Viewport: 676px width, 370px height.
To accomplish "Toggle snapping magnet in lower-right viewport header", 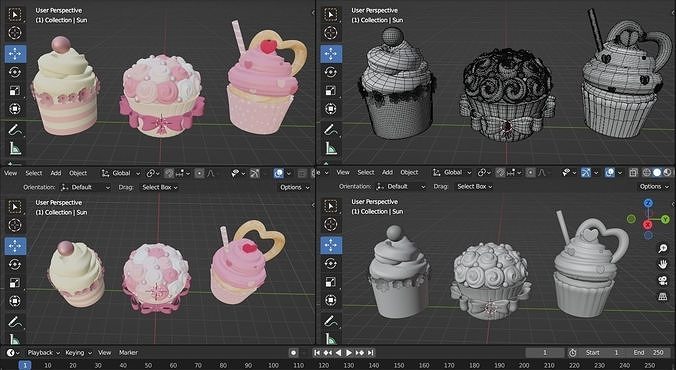I will point(501,172).
